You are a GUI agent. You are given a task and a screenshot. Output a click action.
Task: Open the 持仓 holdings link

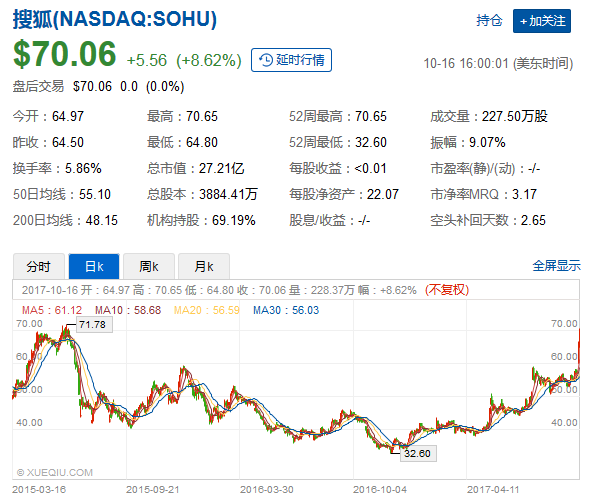pyautogui.click(x=489, y=21)
